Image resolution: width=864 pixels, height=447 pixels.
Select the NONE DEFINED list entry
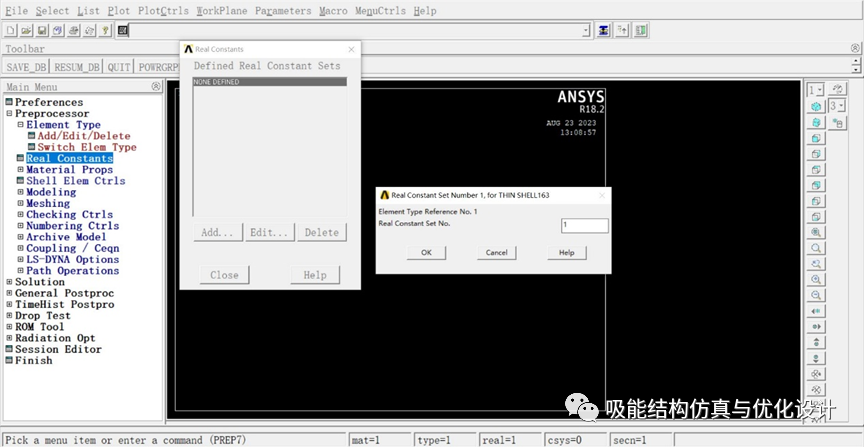coord(270,82)
